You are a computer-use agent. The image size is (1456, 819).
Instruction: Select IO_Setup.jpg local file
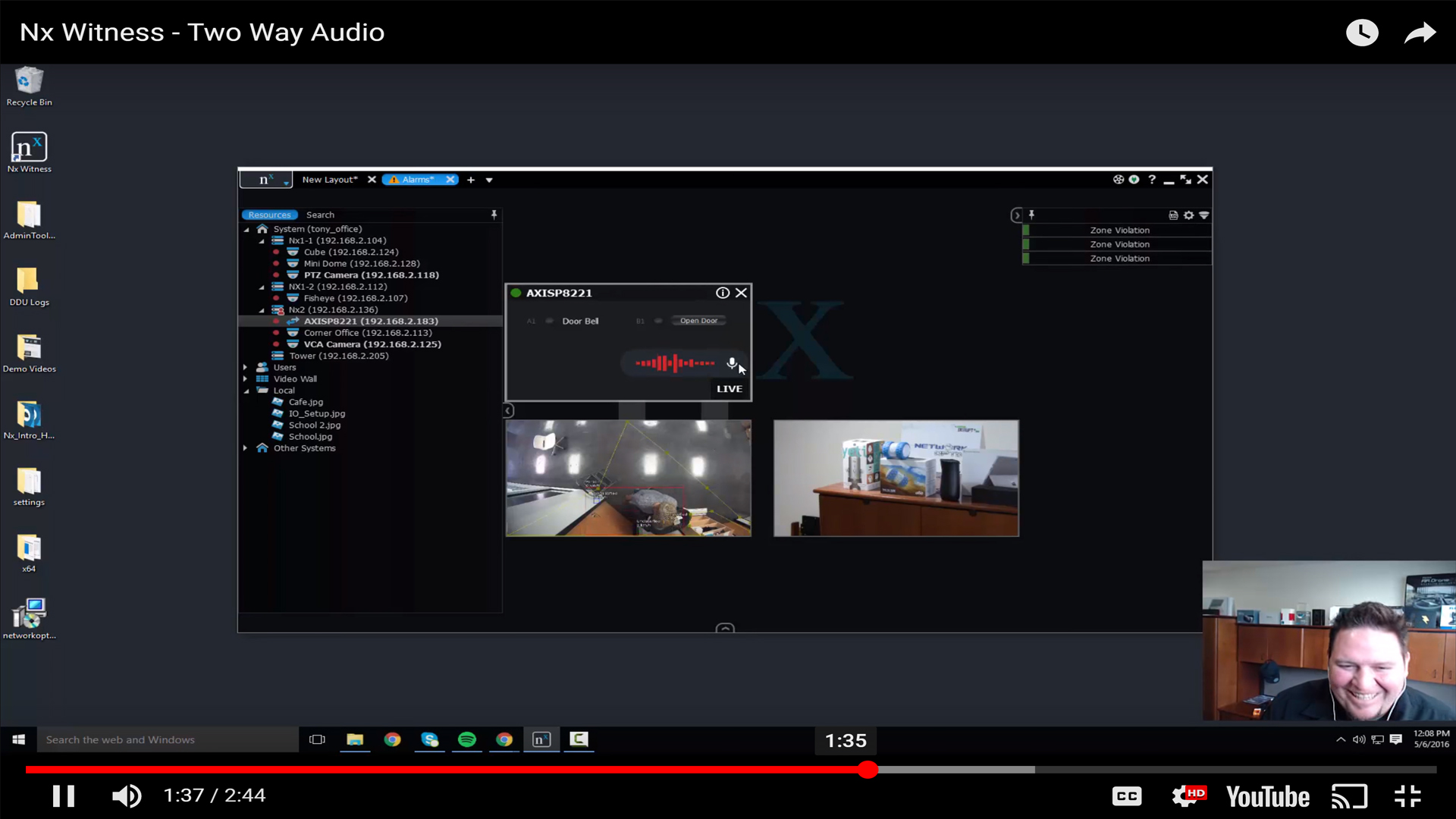coord(317,414)
